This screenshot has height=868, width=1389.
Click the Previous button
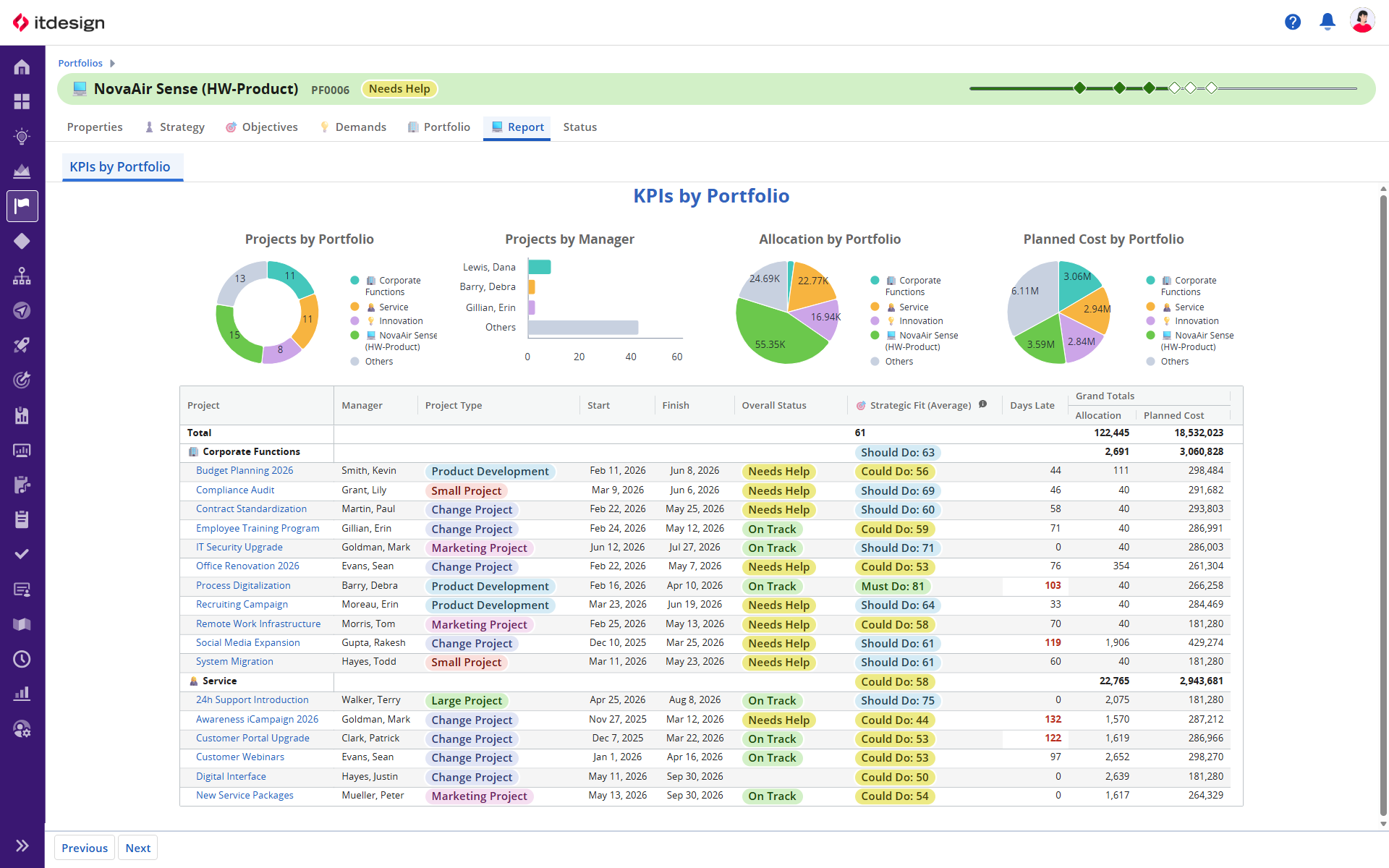85,848
